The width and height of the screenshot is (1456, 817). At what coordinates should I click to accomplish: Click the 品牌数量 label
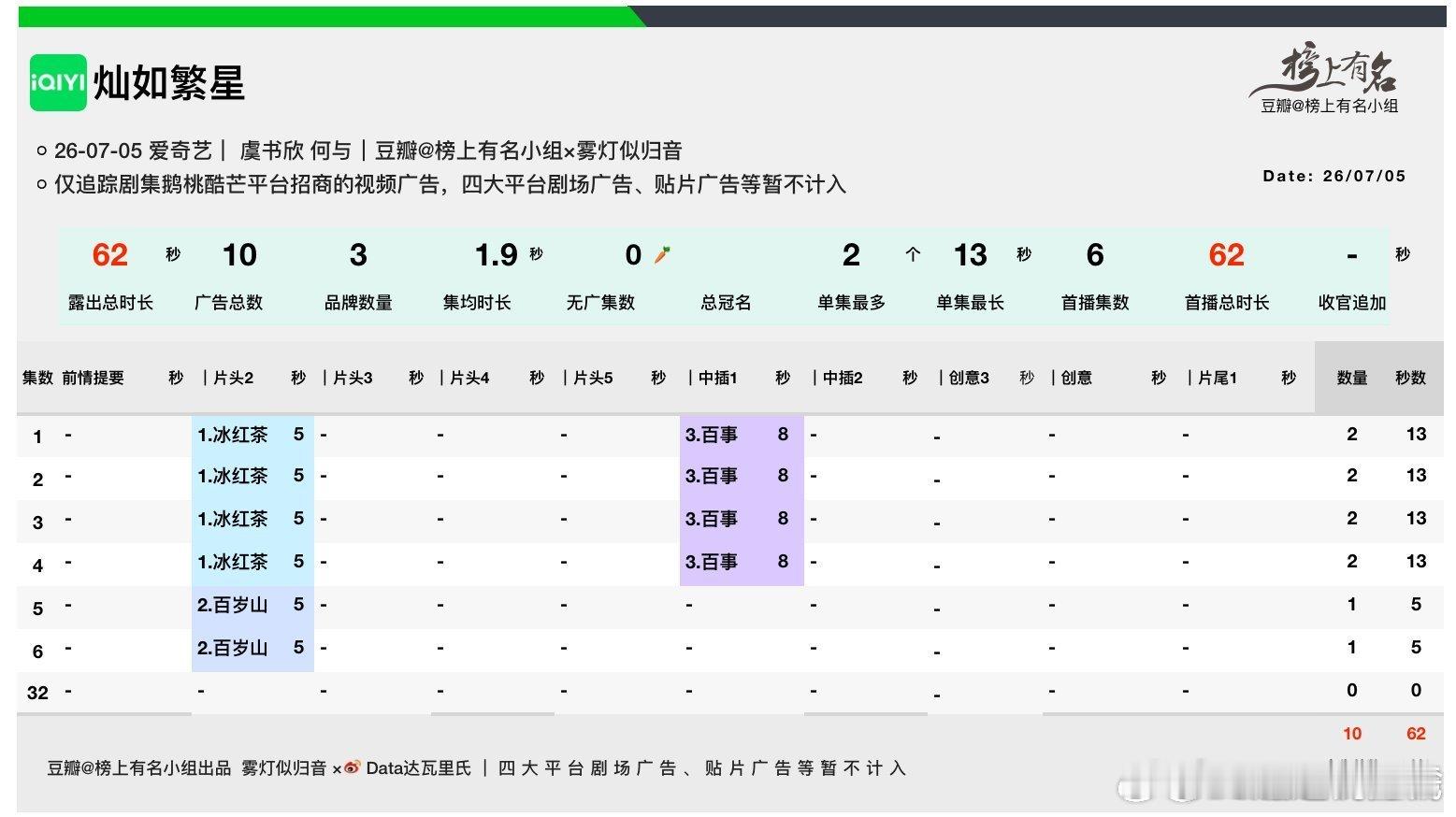click(x=358, y=303)
